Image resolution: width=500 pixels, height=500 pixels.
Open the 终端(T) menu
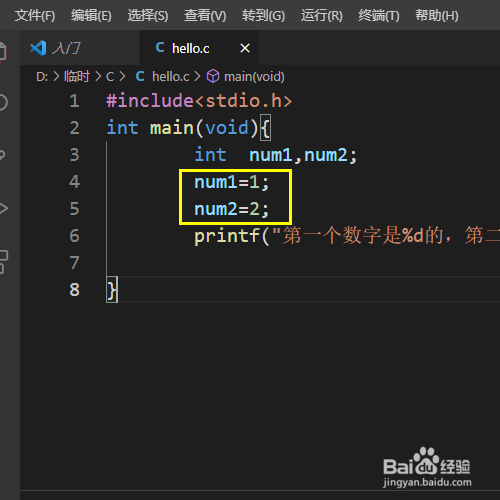tap(379, 15)
